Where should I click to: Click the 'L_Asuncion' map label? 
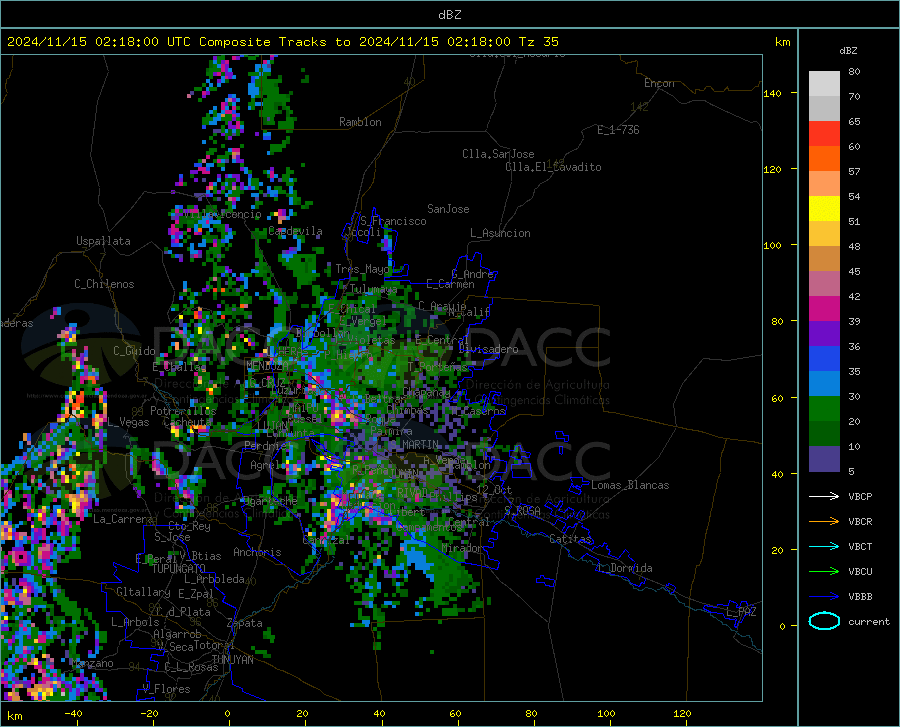coord(500,233)
